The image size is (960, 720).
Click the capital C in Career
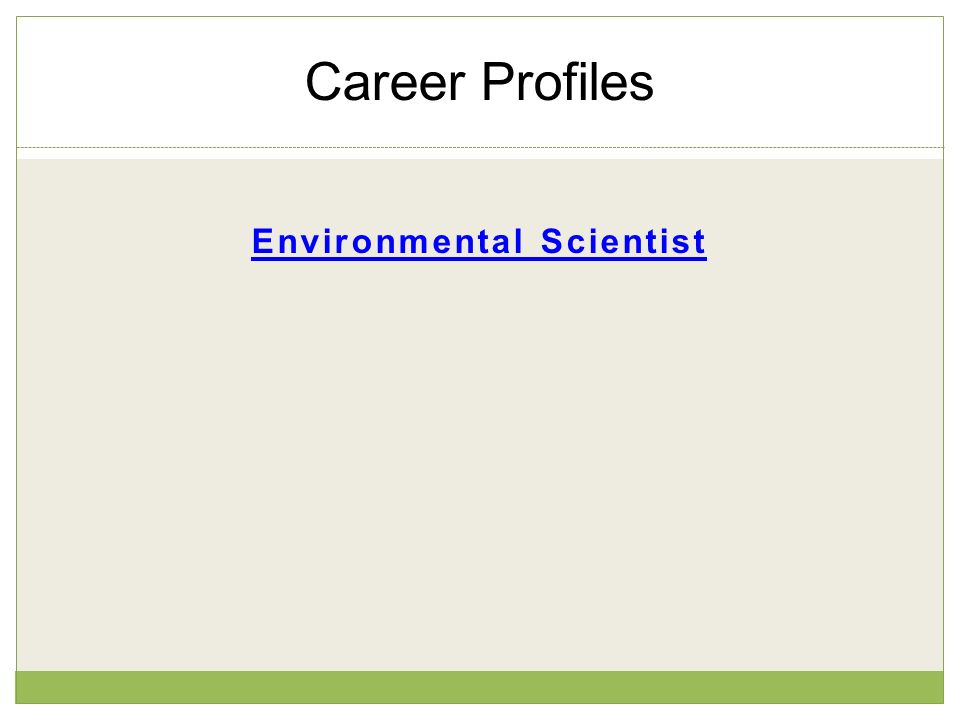[x=323, y=82]
